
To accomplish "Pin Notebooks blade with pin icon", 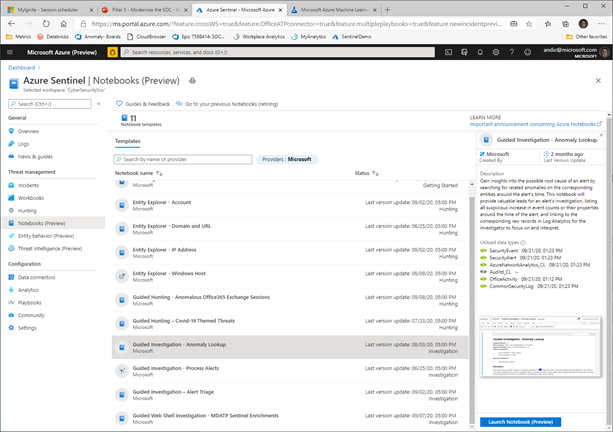I will click(x=192, y=81).
